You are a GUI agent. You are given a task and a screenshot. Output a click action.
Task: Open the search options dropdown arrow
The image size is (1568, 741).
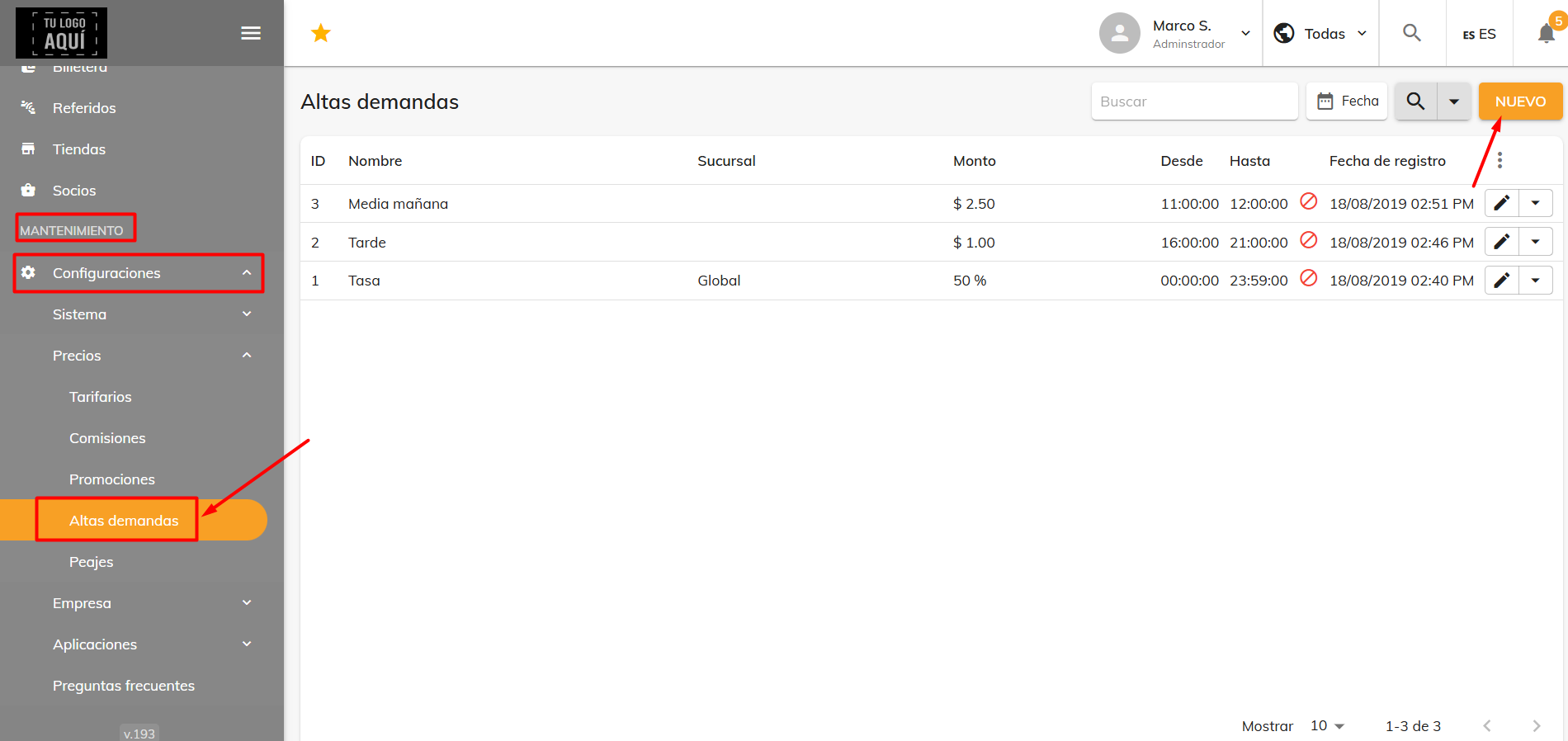point(1454,101)
